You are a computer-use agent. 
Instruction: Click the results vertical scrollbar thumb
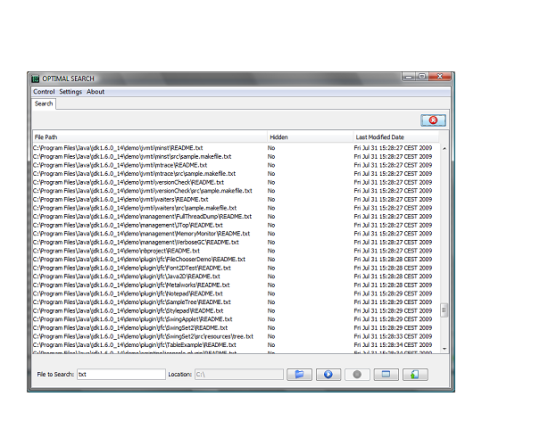click(x=444, y=310)
